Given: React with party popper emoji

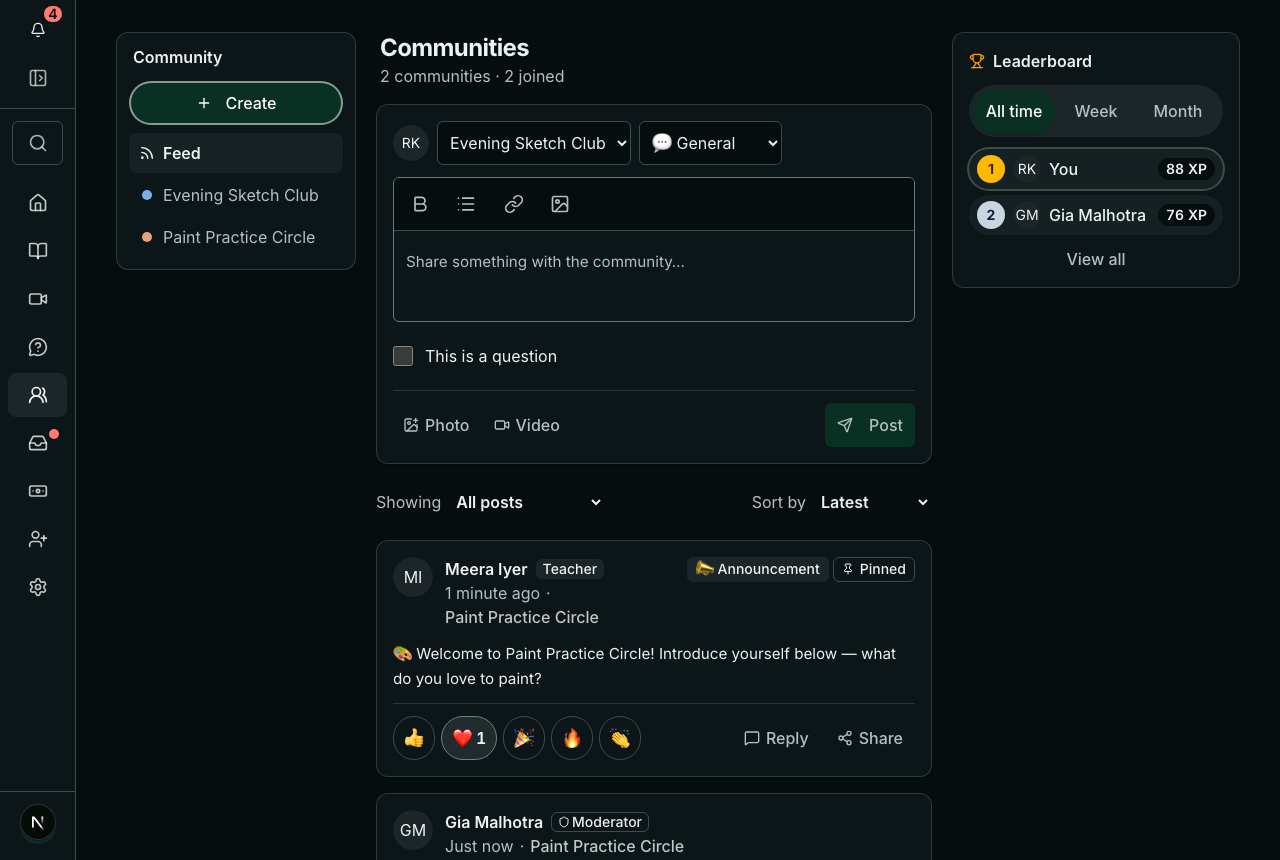Looking at the screenshot, I should coord(524,738).
